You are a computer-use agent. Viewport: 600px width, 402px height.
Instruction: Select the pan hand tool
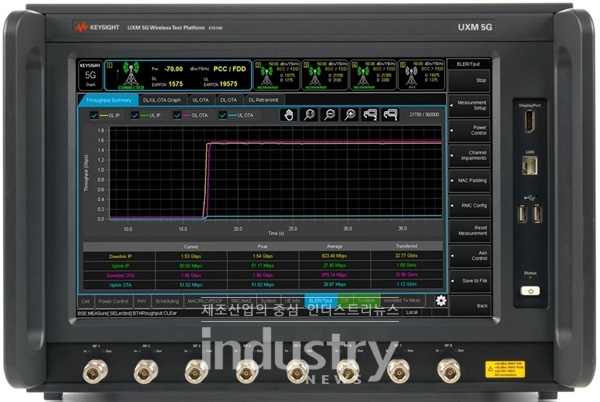[291, 115]
